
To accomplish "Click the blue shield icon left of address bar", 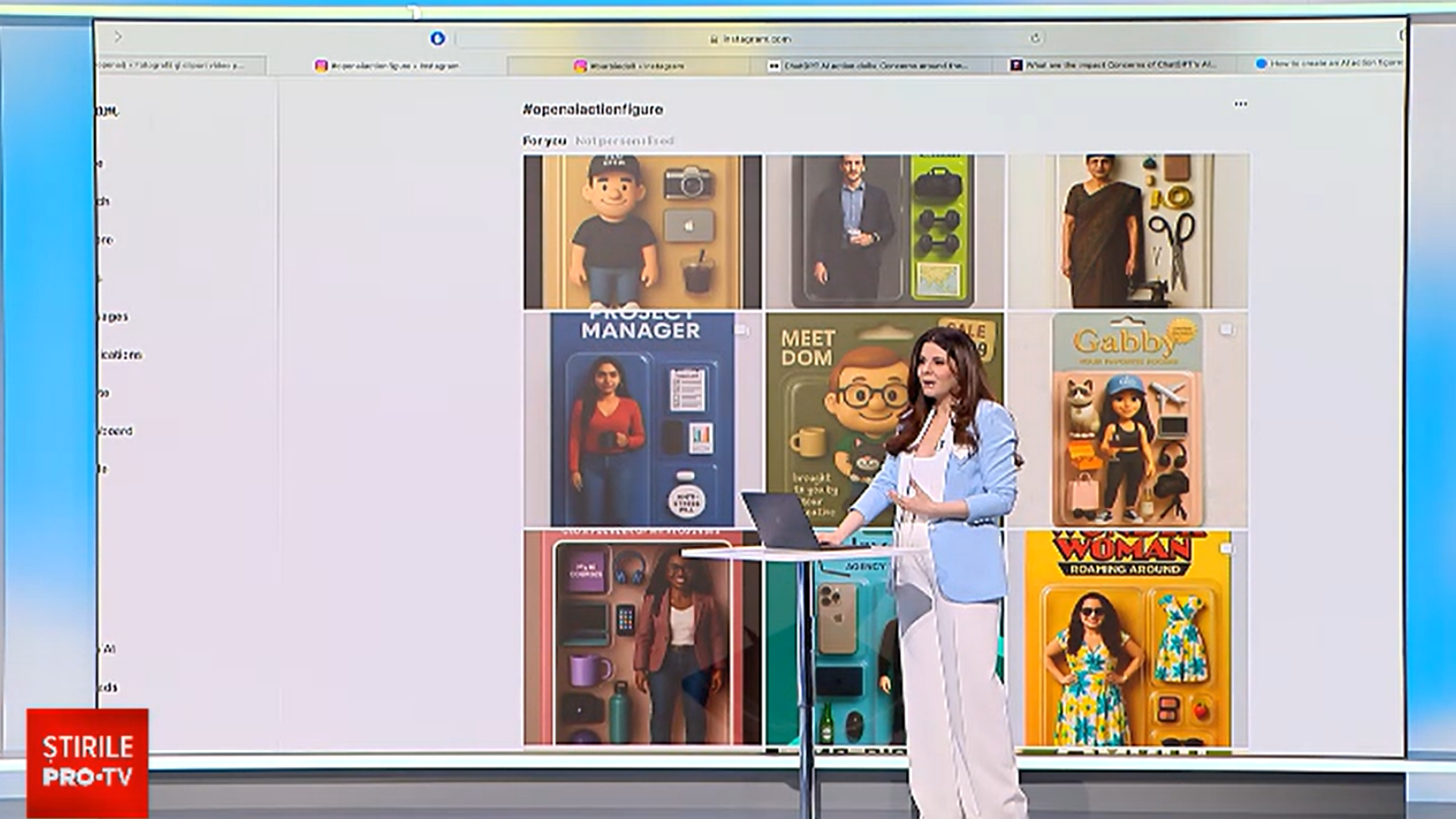I will pyautogui.click(x=437, y=38).
